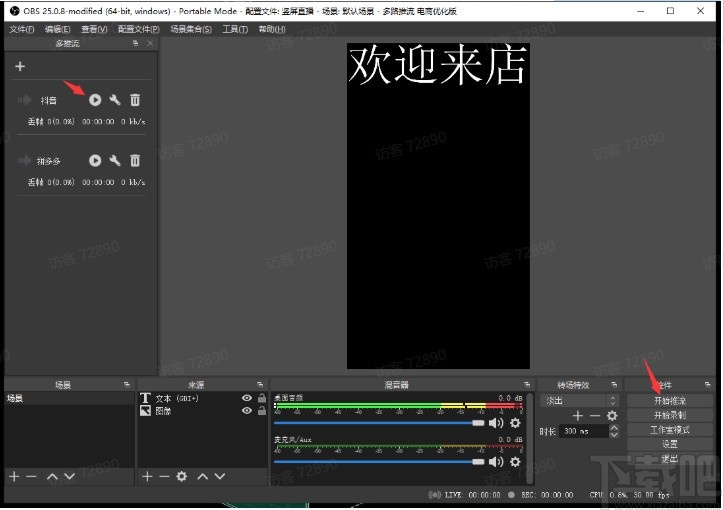Remove the selected scene

click(31, 476)
